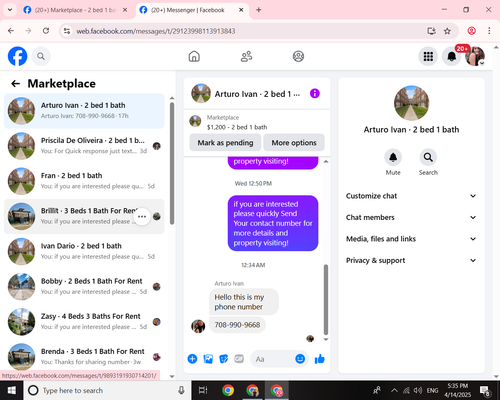Expand Chat members section
Image resolution: width=500 pixels, height=400 pixels.
pos(411,217)
